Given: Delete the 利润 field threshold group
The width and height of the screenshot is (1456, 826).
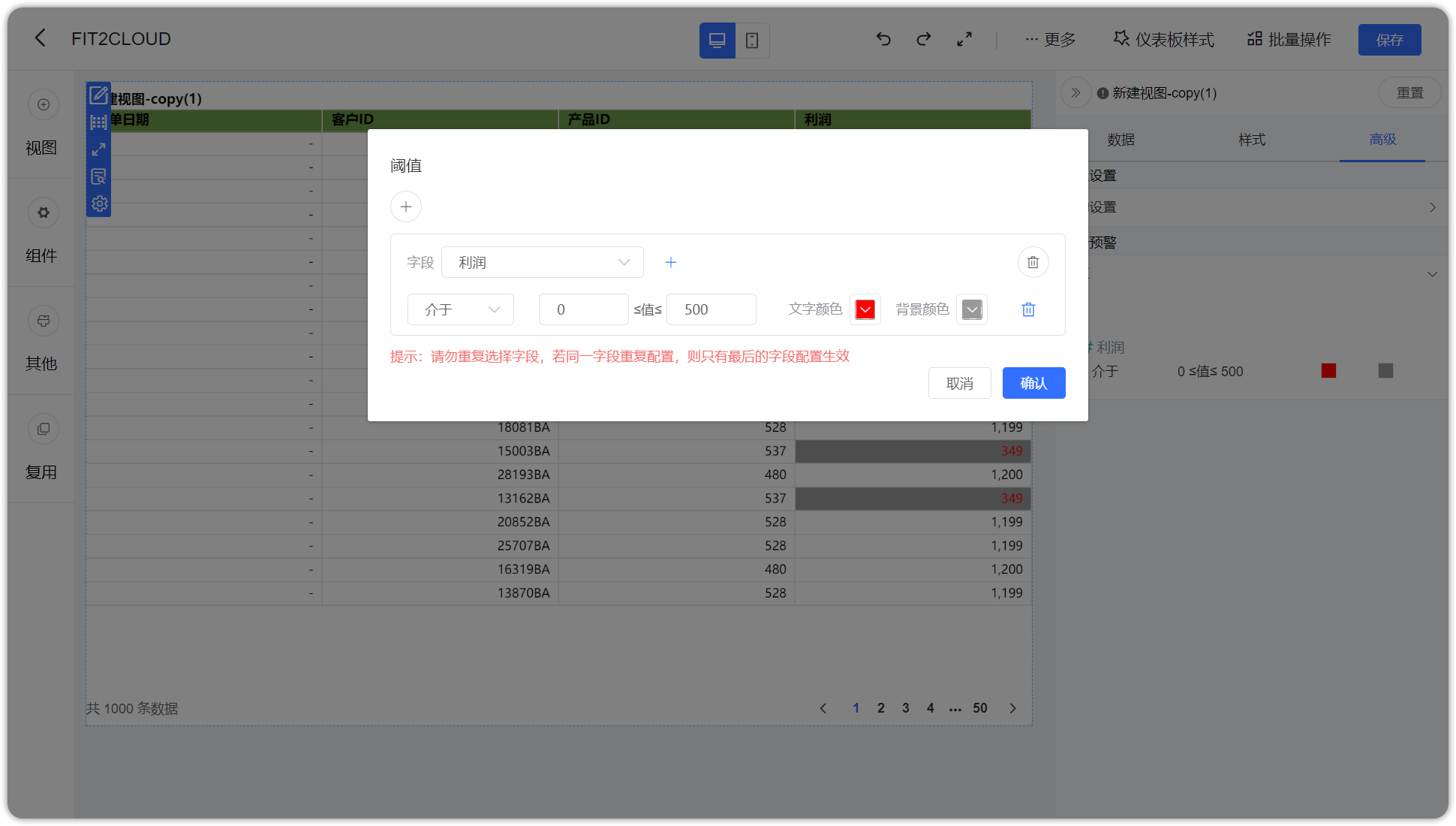Looking at the screenshot, I should (1033, 262).
